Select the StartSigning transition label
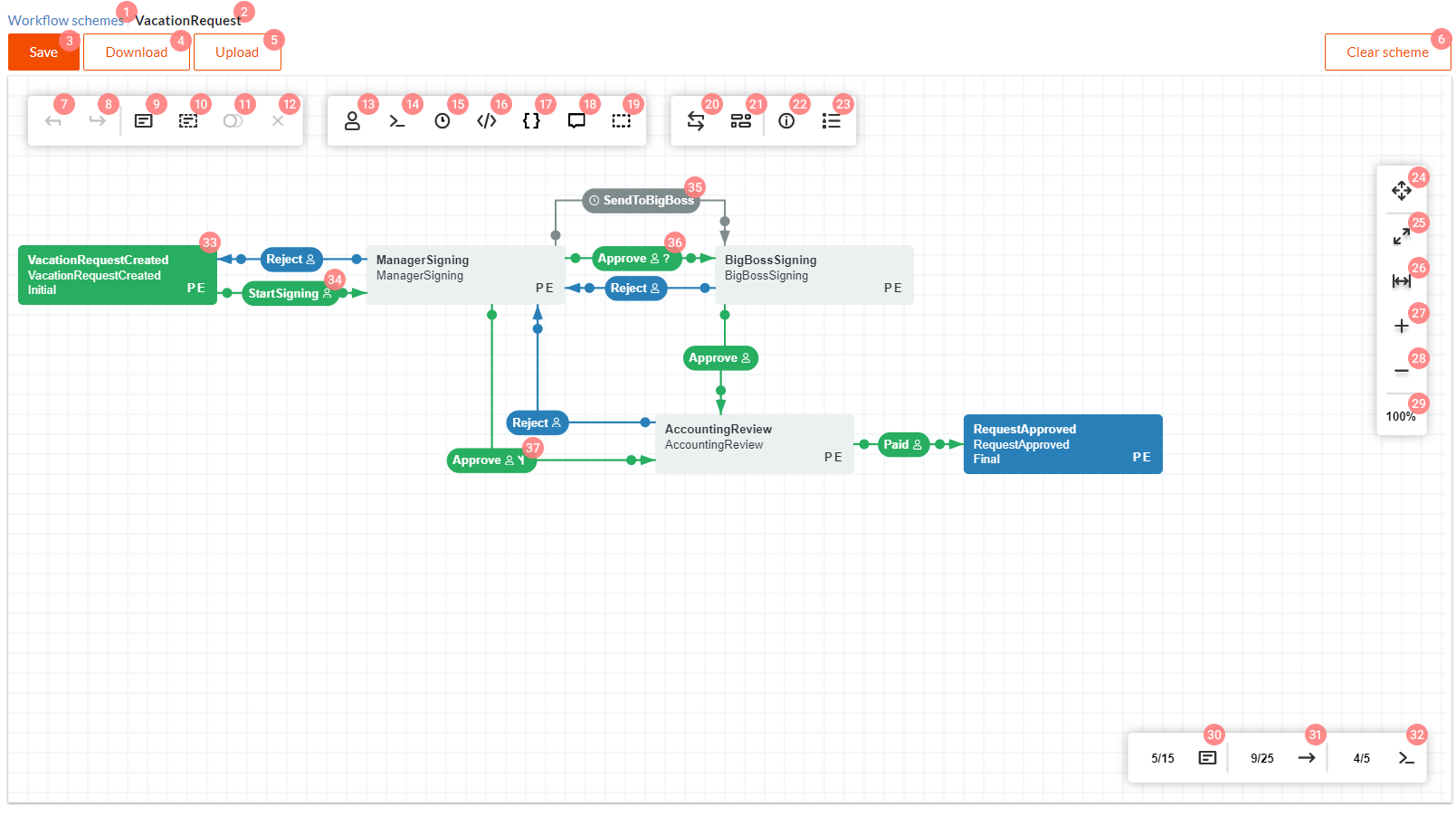Screen dimensions: 1456x816 (x=290, y=294)
